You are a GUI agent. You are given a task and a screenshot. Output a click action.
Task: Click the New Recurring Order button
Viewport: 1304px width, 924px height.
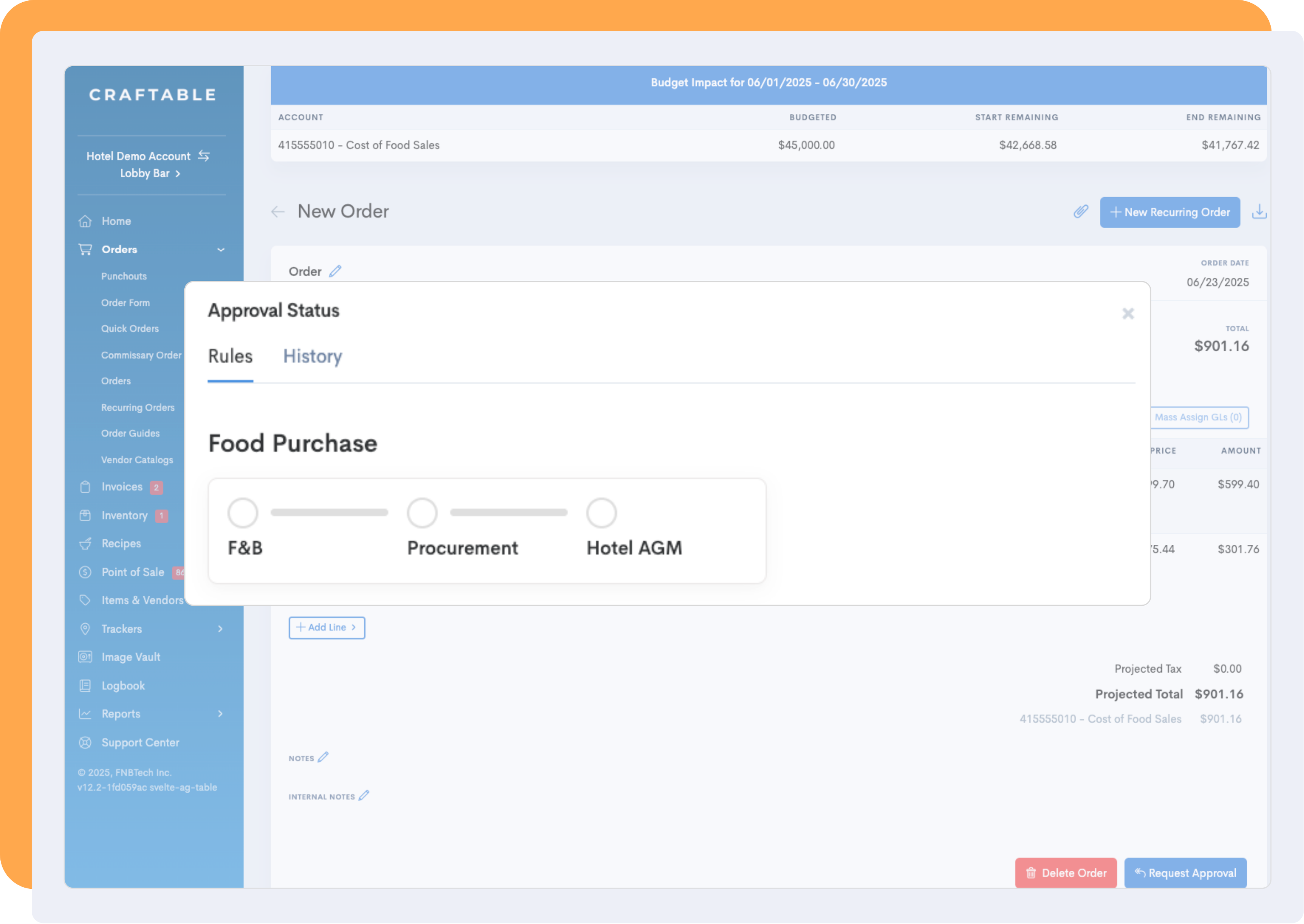click(1169, 212)
